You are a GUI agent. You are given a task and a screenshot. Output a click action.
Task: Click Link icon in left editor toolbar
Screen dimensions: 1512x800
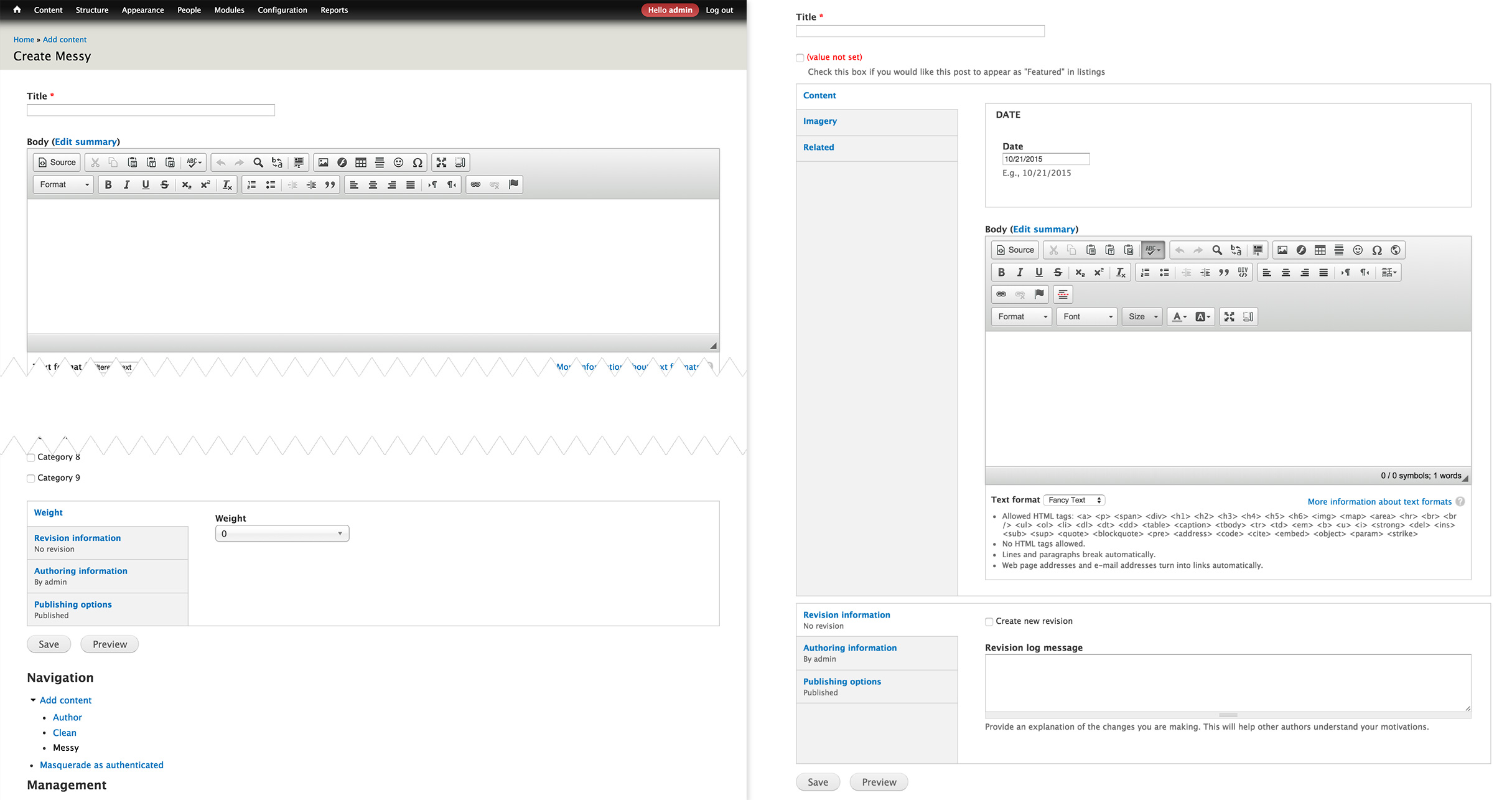coord(475,185)
